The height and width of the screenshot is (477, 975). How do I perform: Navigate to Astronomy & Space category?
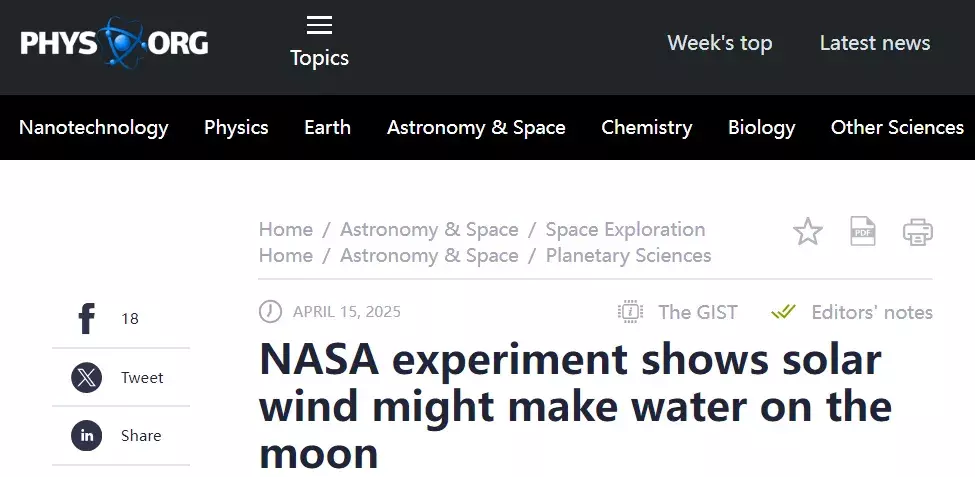[476, 127]
